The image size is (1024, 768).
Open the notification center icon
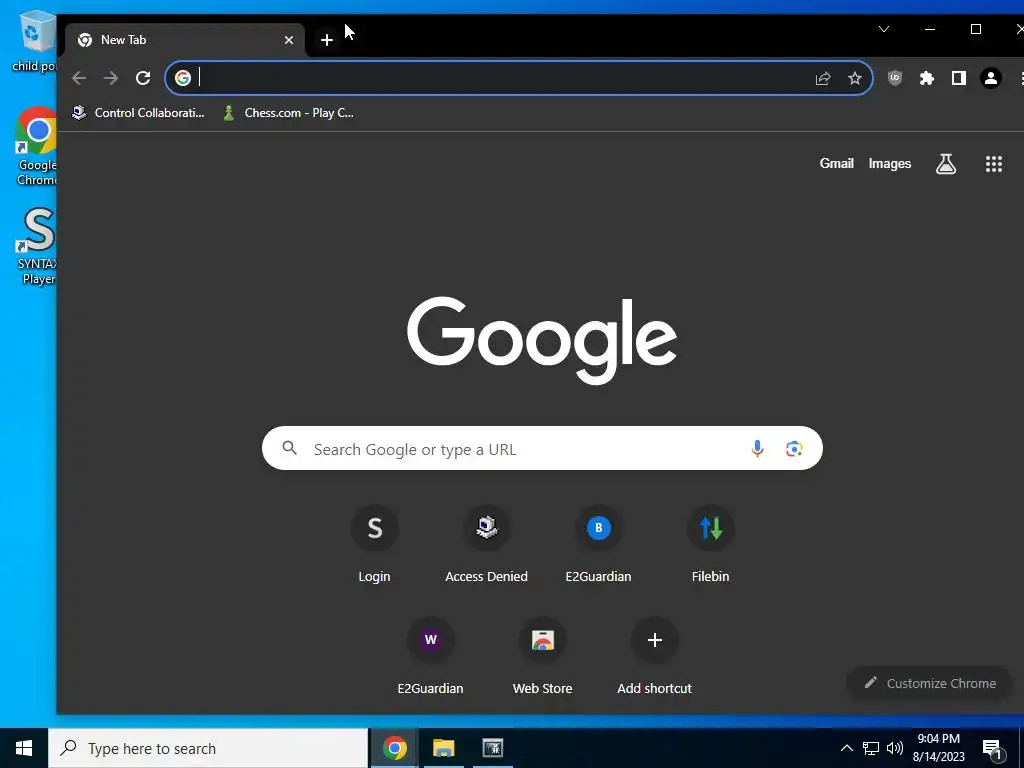(x=993, y=750)
